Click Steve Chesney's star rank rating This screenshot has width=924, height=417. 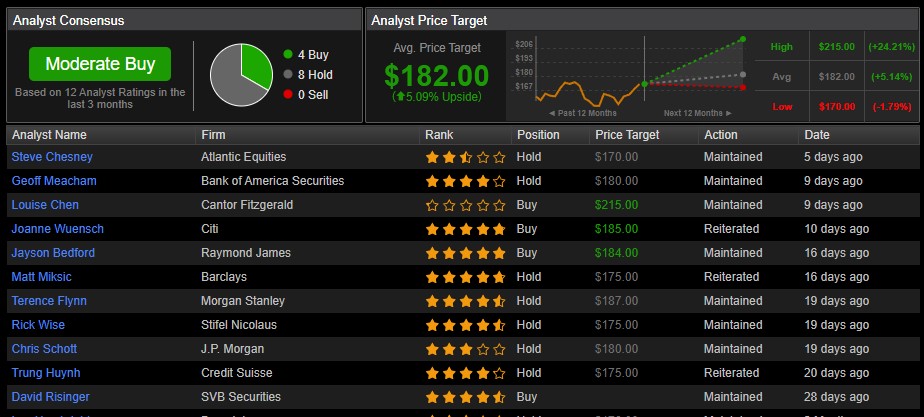pos(466,157)
